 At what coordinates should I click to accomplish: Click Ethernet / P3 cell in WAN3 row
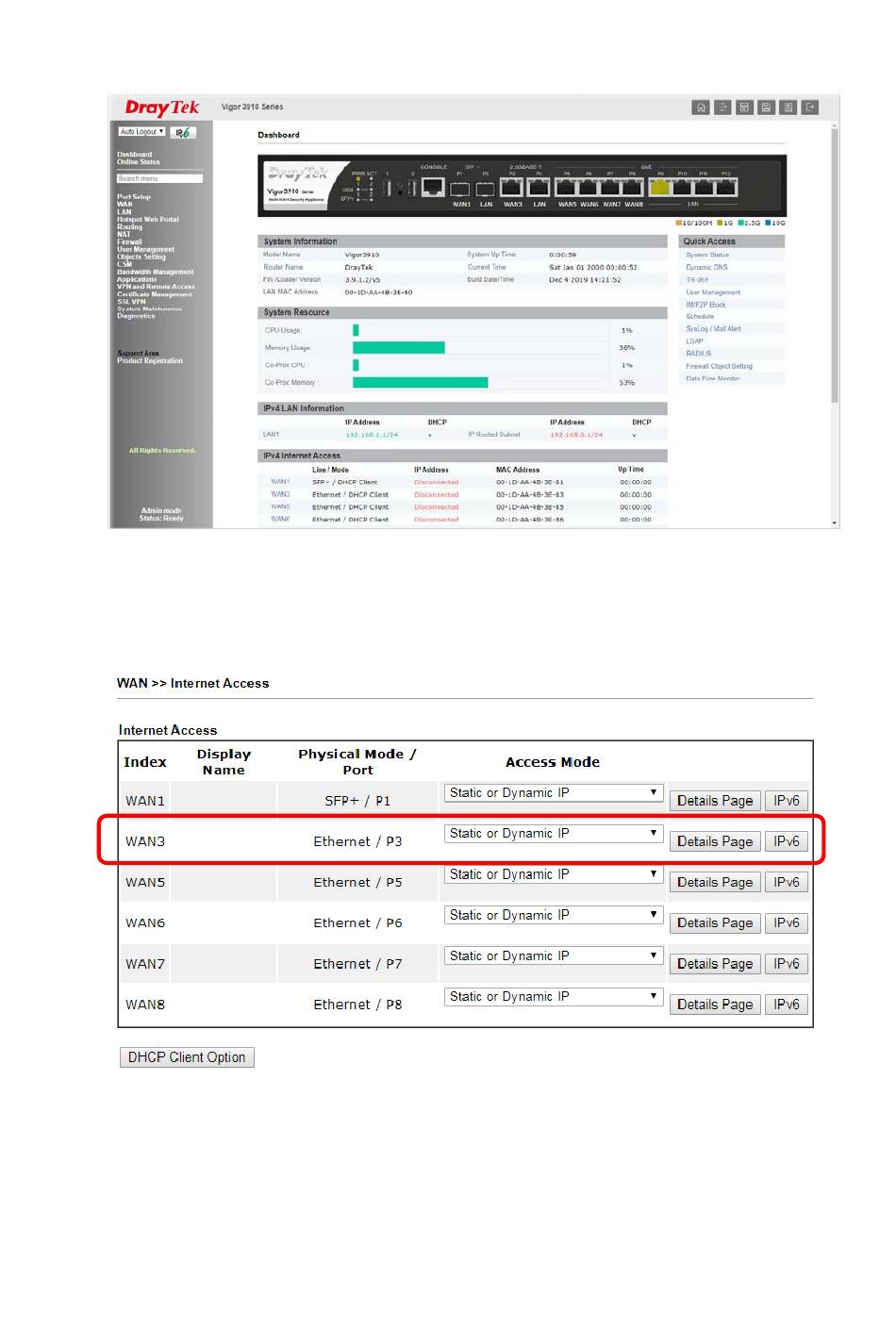coord(357,841)
